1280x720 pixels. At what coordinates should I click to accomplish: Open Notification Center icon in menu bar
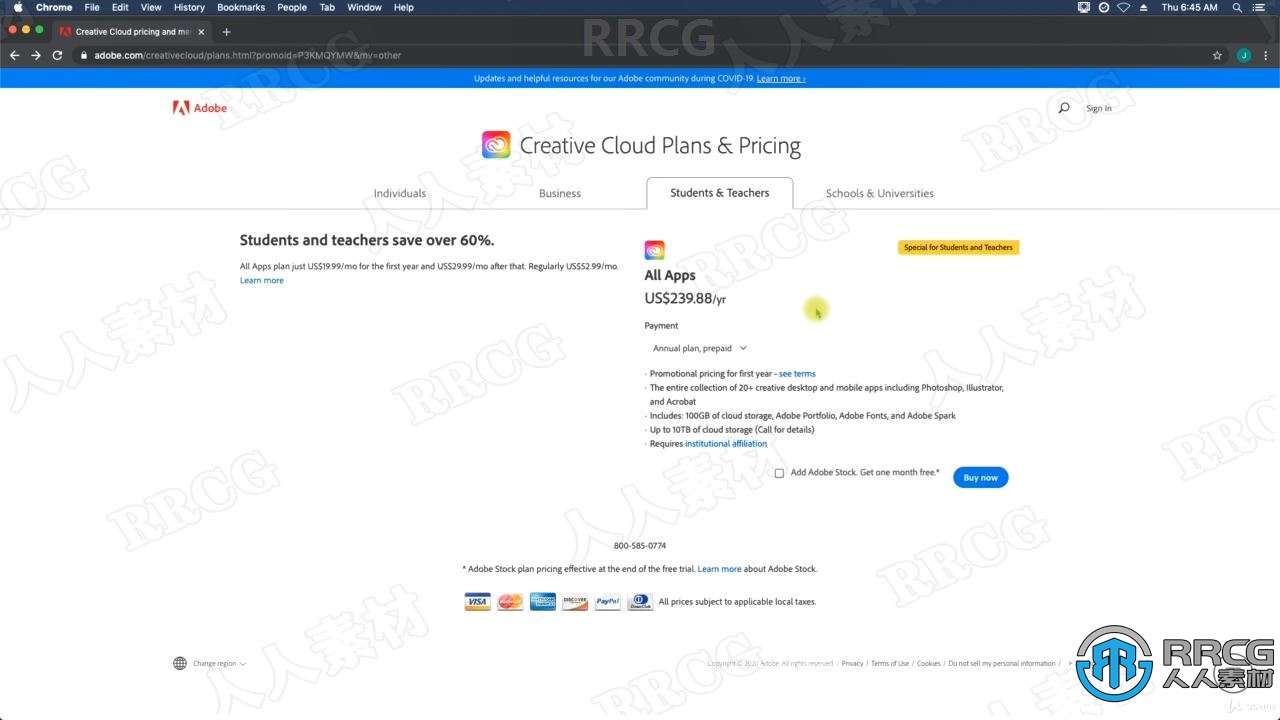click(x=1261, y=7)
